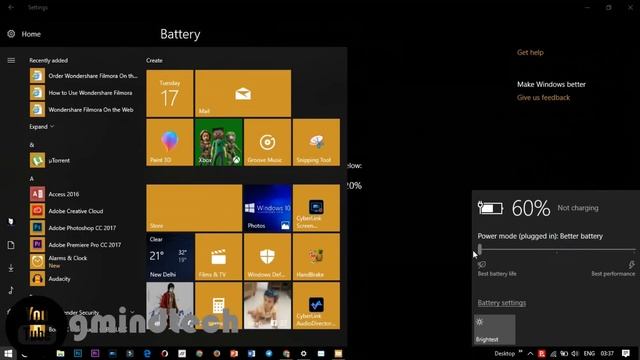Open the Windows Defender tile
The image size is (640, 360).
(267, 257)
